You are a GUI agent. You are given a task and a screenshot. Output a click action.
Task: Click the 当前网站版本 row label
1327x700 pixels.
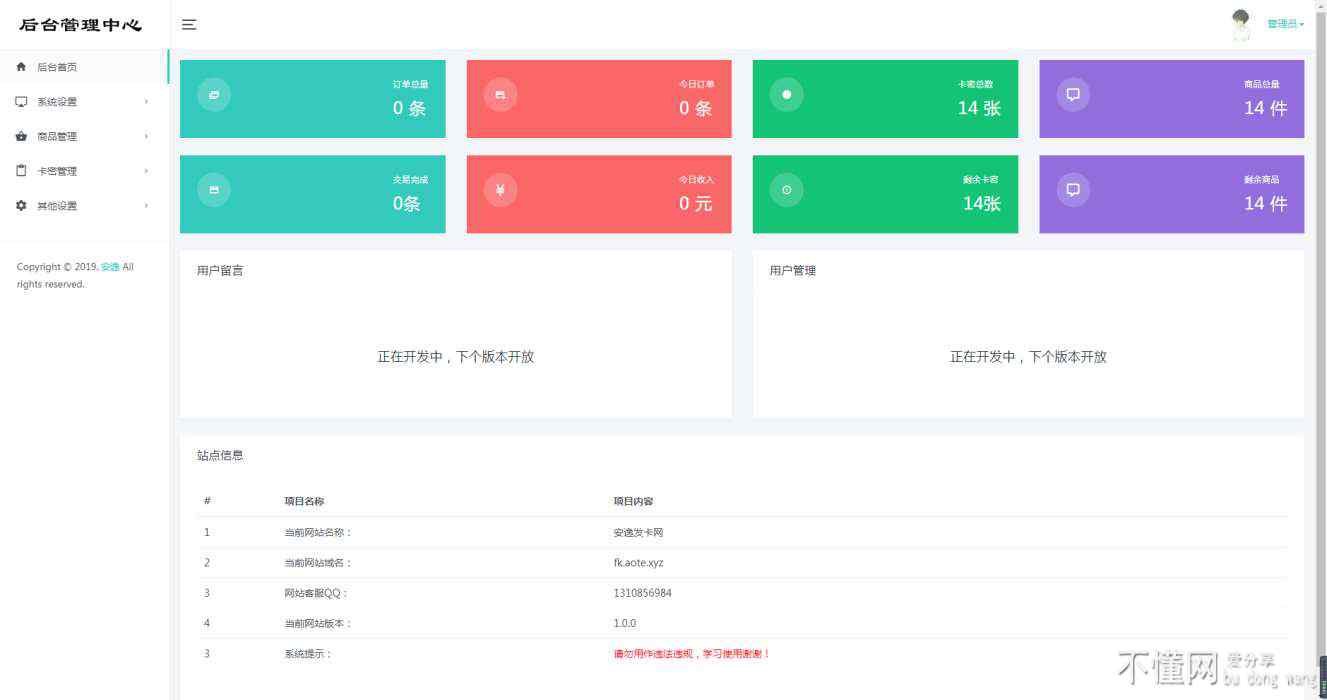[318, 623]
